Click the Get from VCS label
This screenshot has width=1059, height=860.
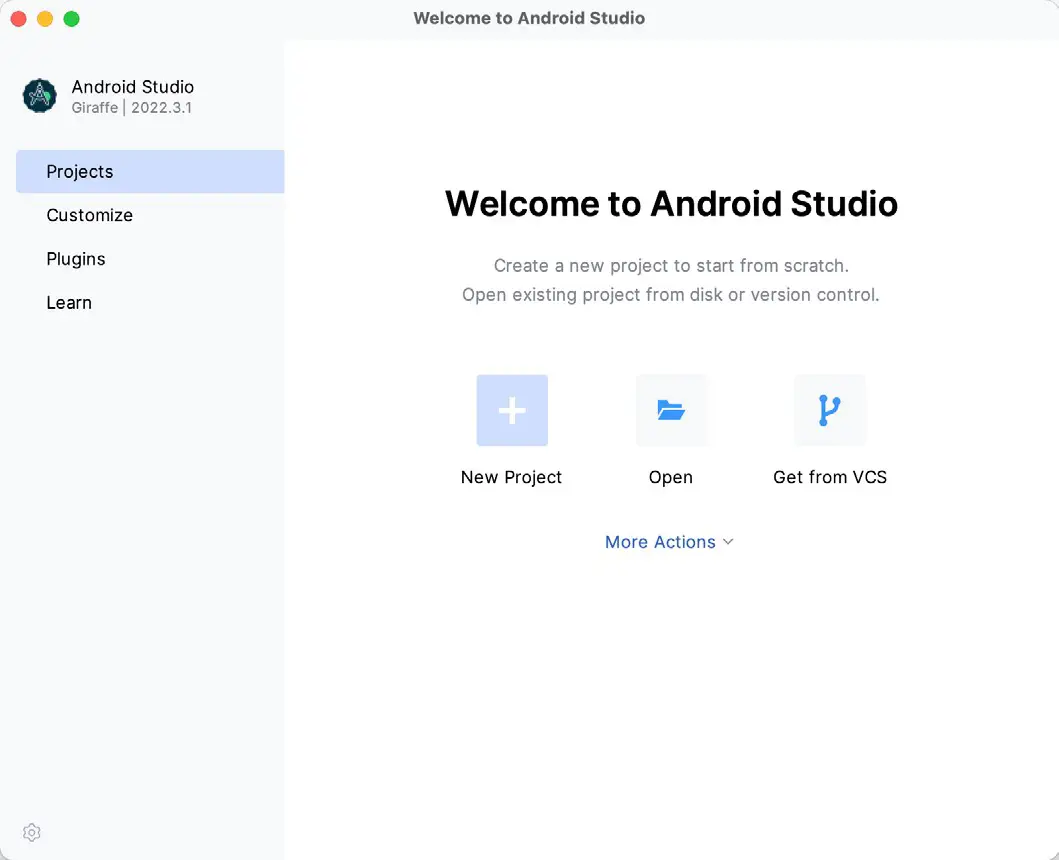click(830, 477)
